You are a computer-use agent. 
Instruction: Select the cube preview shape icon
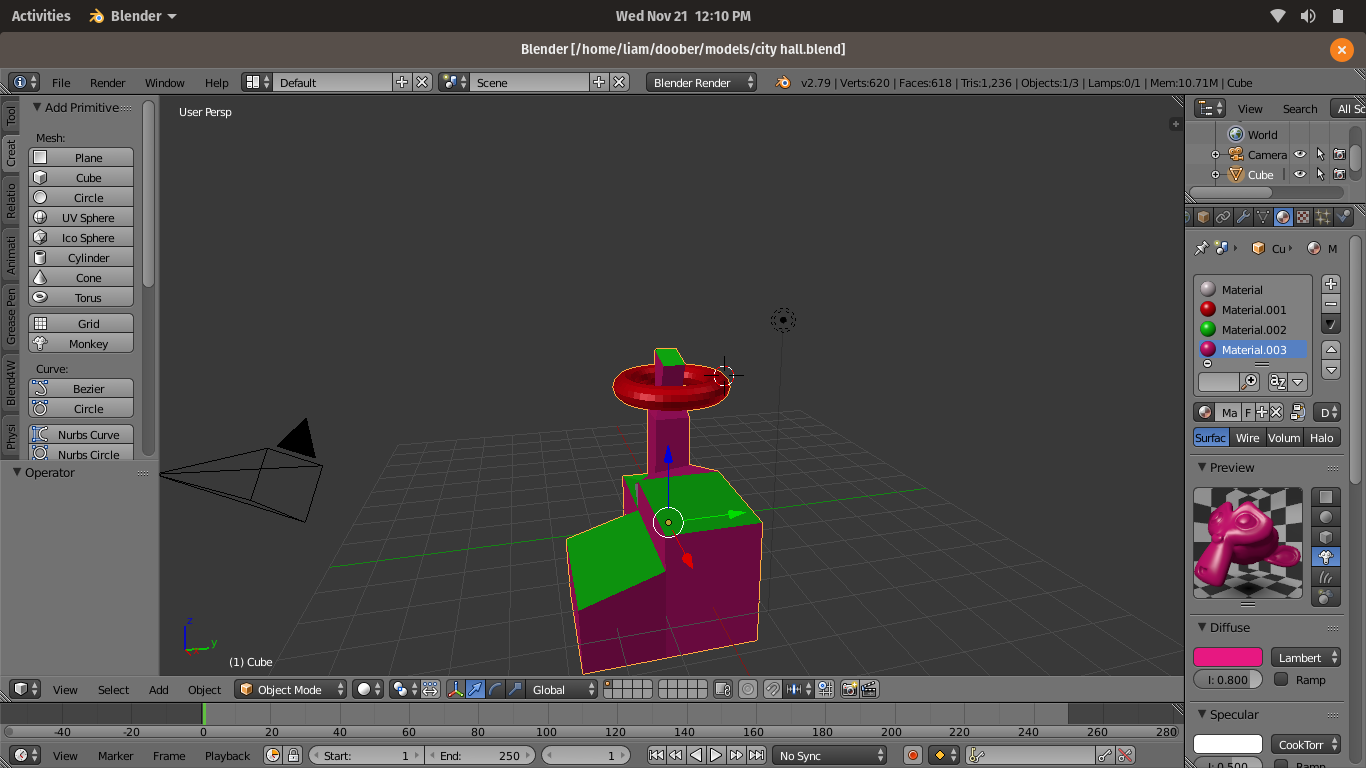pos(1326,537)
